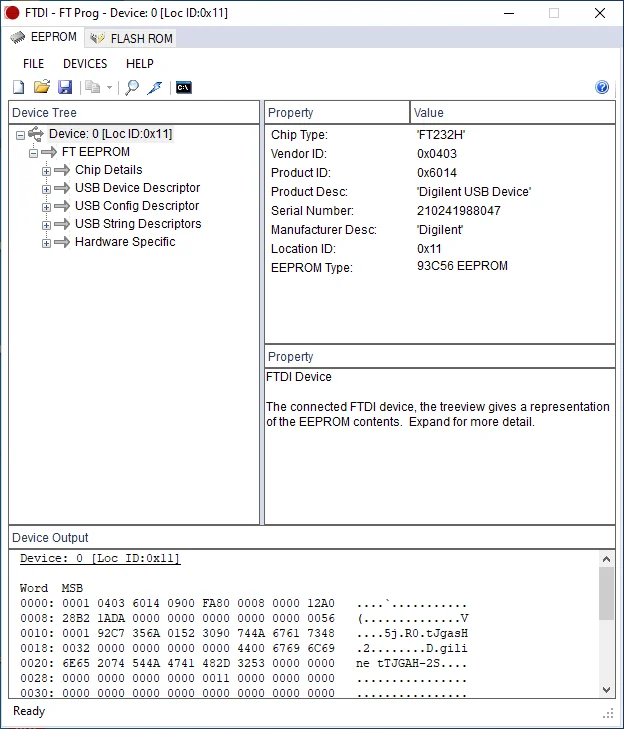Open the DEVICES menu
Viewport: 624px width, 729px height.
[85, 64]
